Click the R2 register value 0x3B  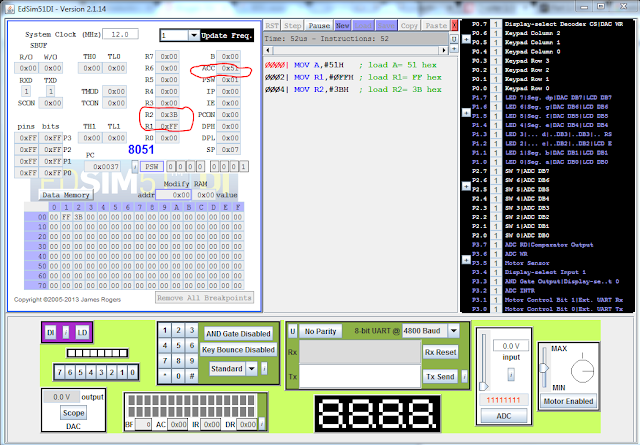point(168,115)
